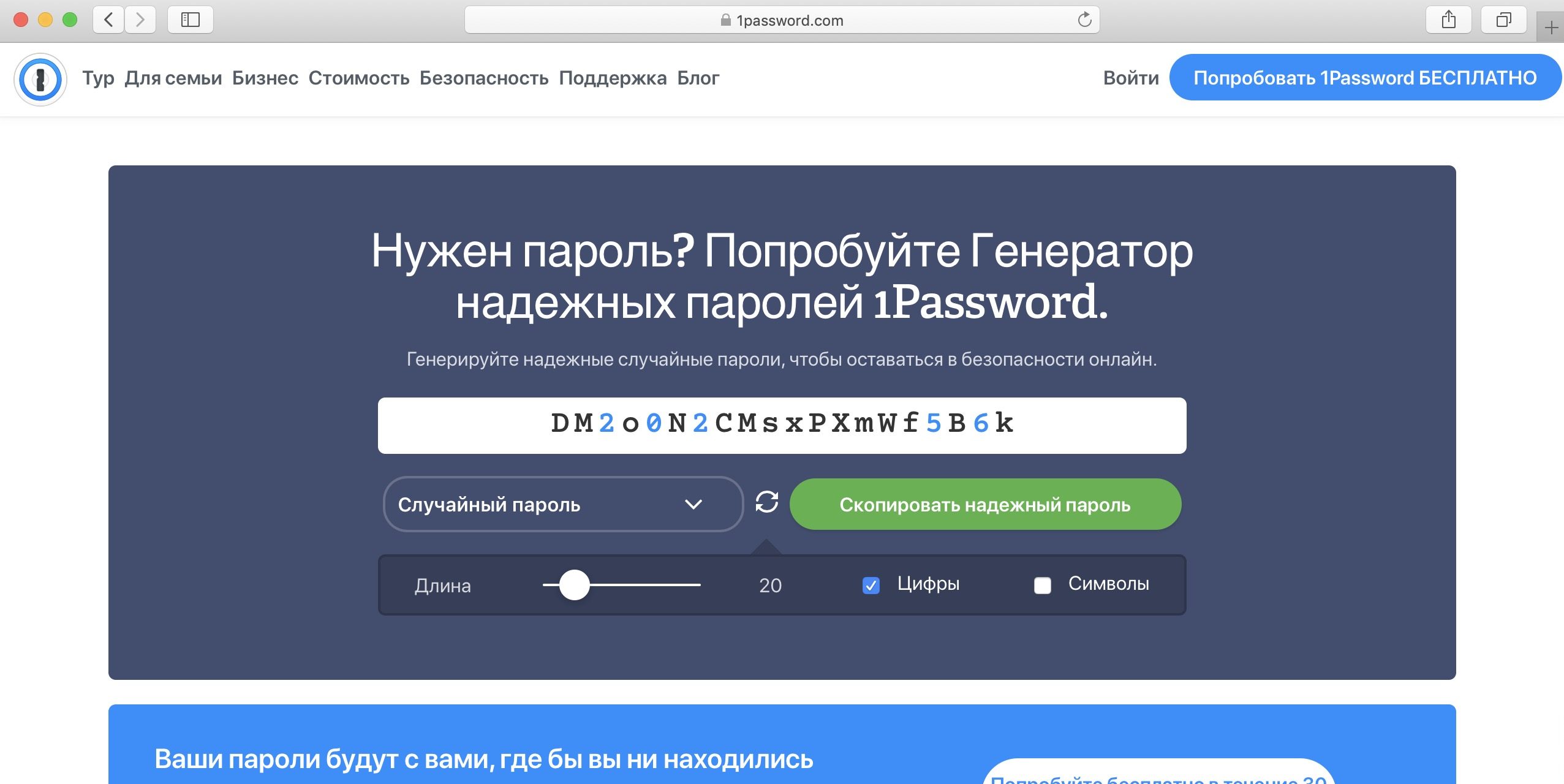Image resolution: width=1564 pixels, height=784 pixels.
Task: Visit the Блог link
Action: [x=698, y=78]
